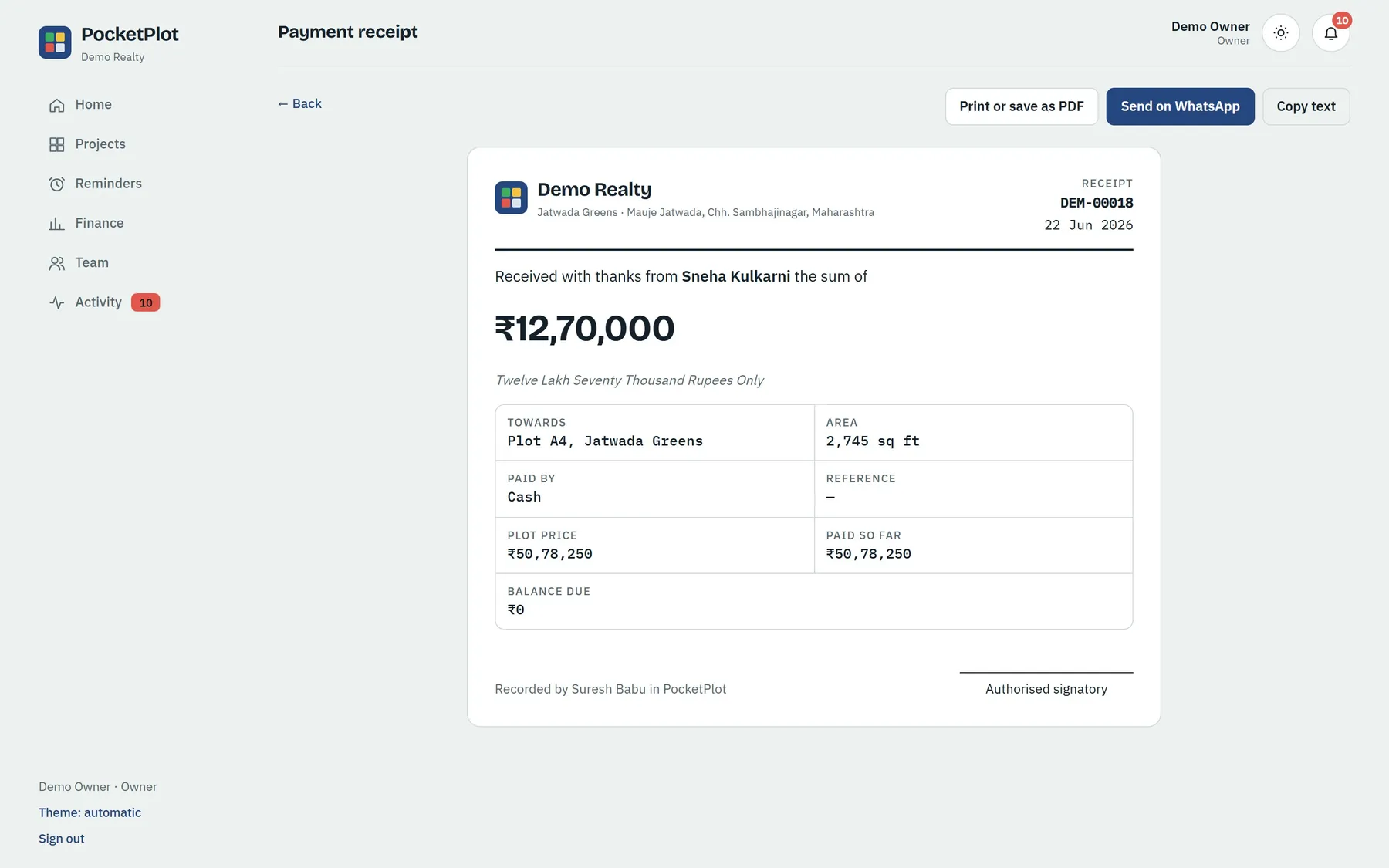Click Send on WhatsApp button

[x=1180, y=106]
